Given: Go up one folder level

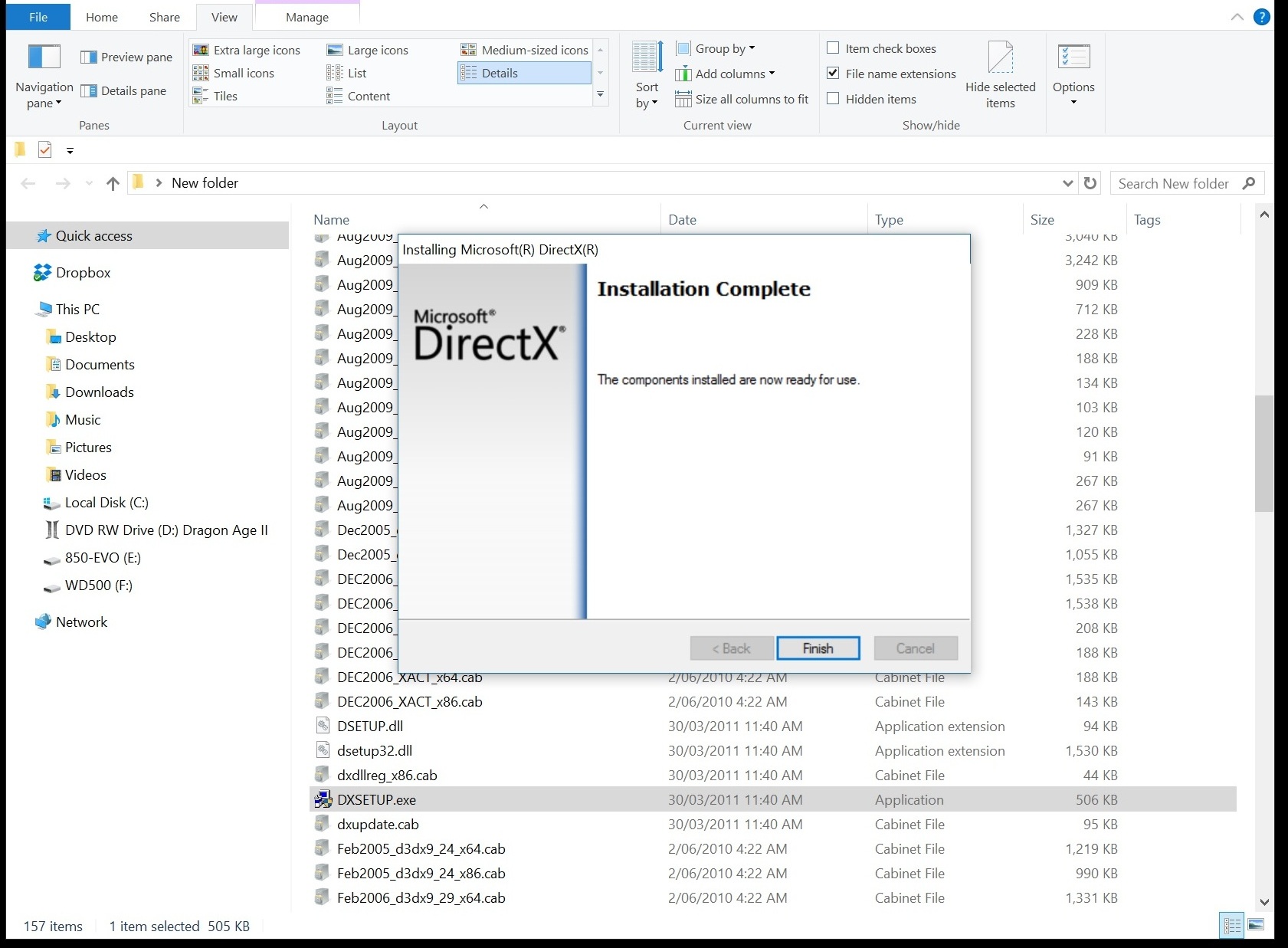Looking at the screenshot, I should click(x=113, y=183).
